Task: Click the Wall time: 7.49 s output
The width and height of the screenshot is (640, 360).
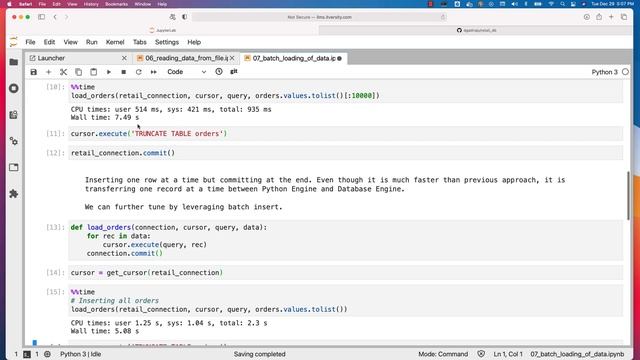Action: tap(105, 118)
